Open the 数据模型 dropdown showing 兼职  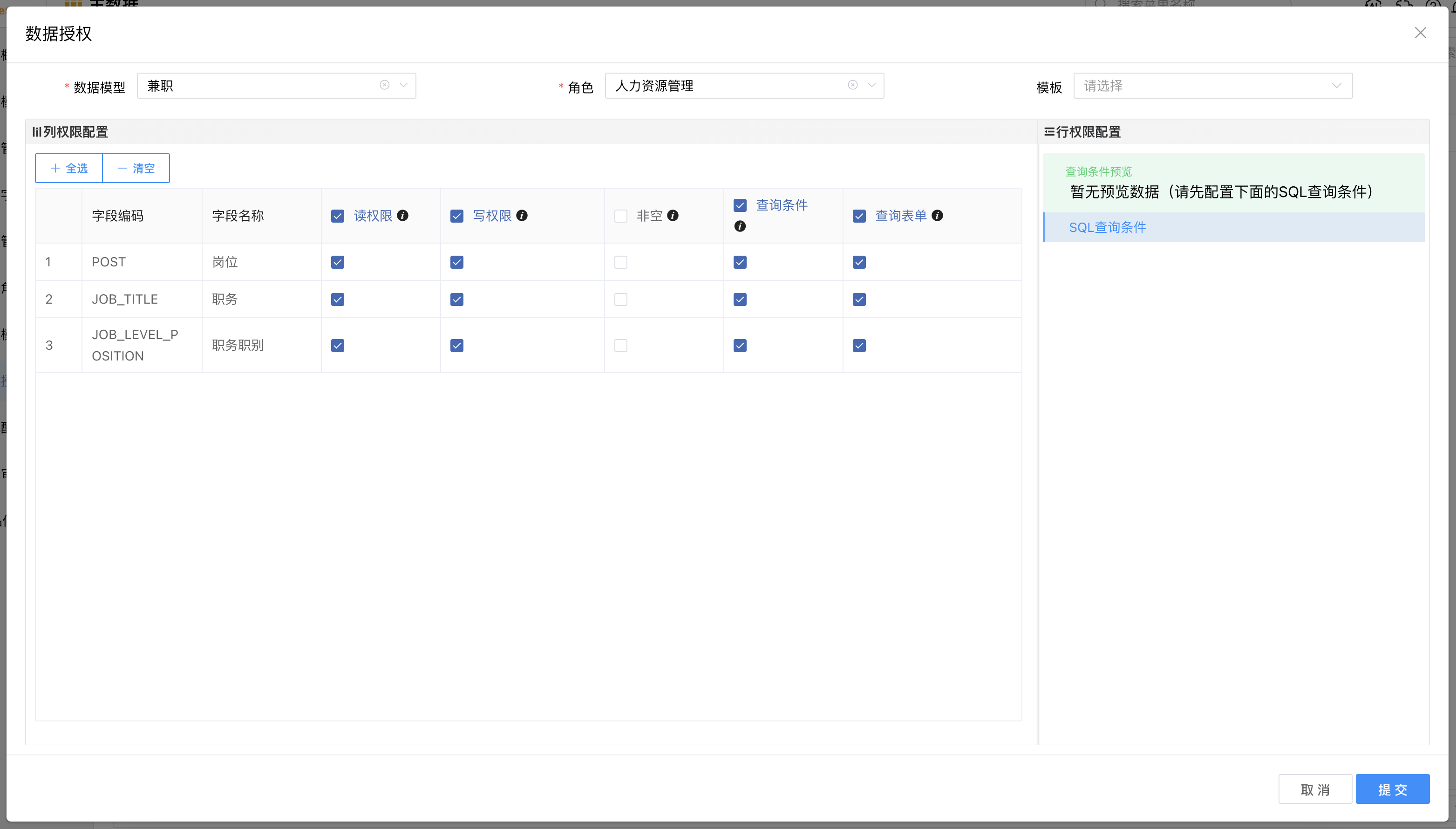[276, 85]
